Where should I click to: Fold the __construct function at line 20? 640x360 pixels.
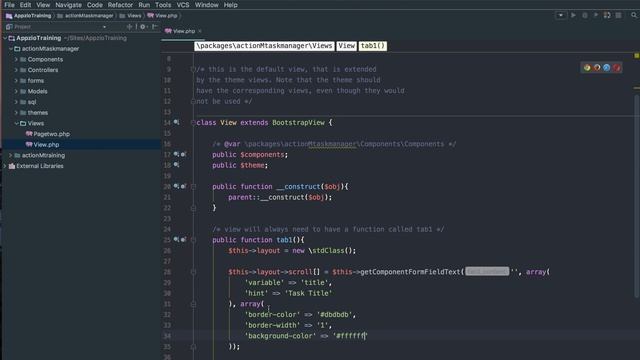[193, 187]
